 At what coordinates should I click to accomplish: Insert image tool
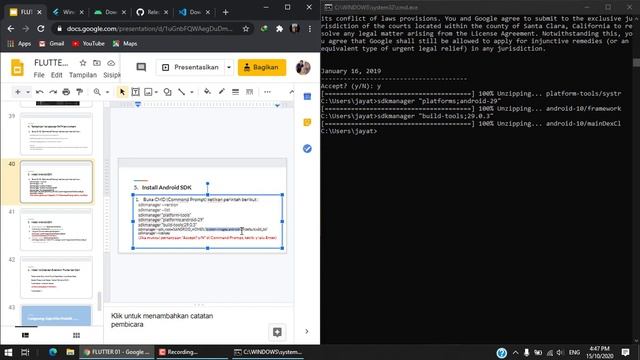point(148,92)
